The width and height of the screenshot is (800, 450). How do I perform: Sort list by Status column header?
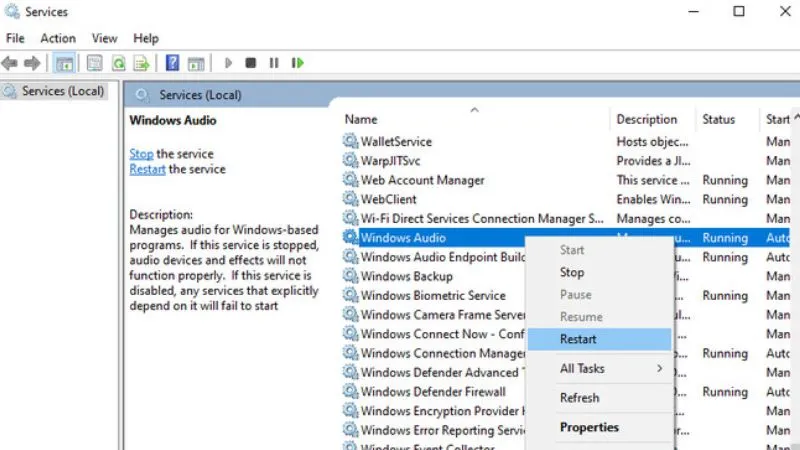point(718,119)
